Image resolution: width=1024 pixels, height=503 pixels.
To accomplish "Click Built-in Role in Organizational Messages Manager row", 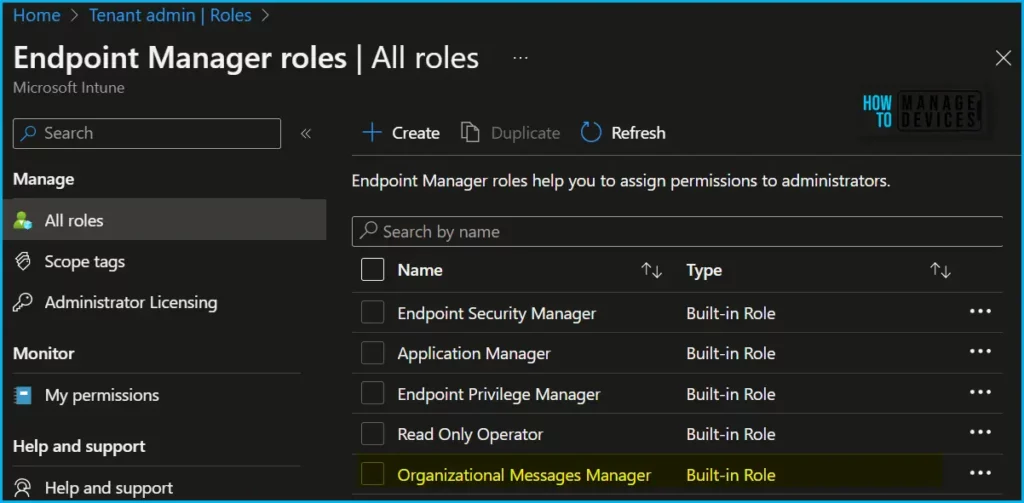I will [730, 475].
